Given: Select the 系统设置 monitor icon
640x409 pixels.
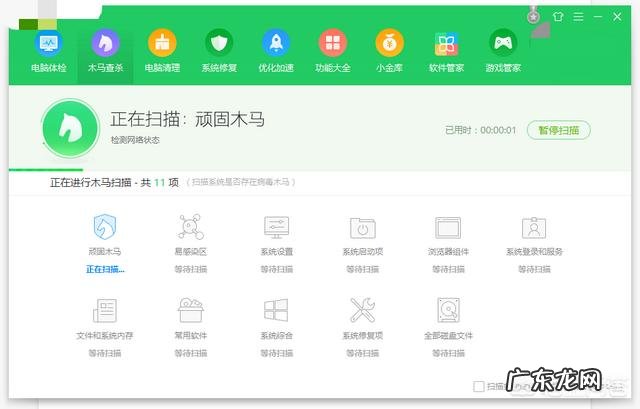Looking at the screenshot, I should tap(276, 227).
